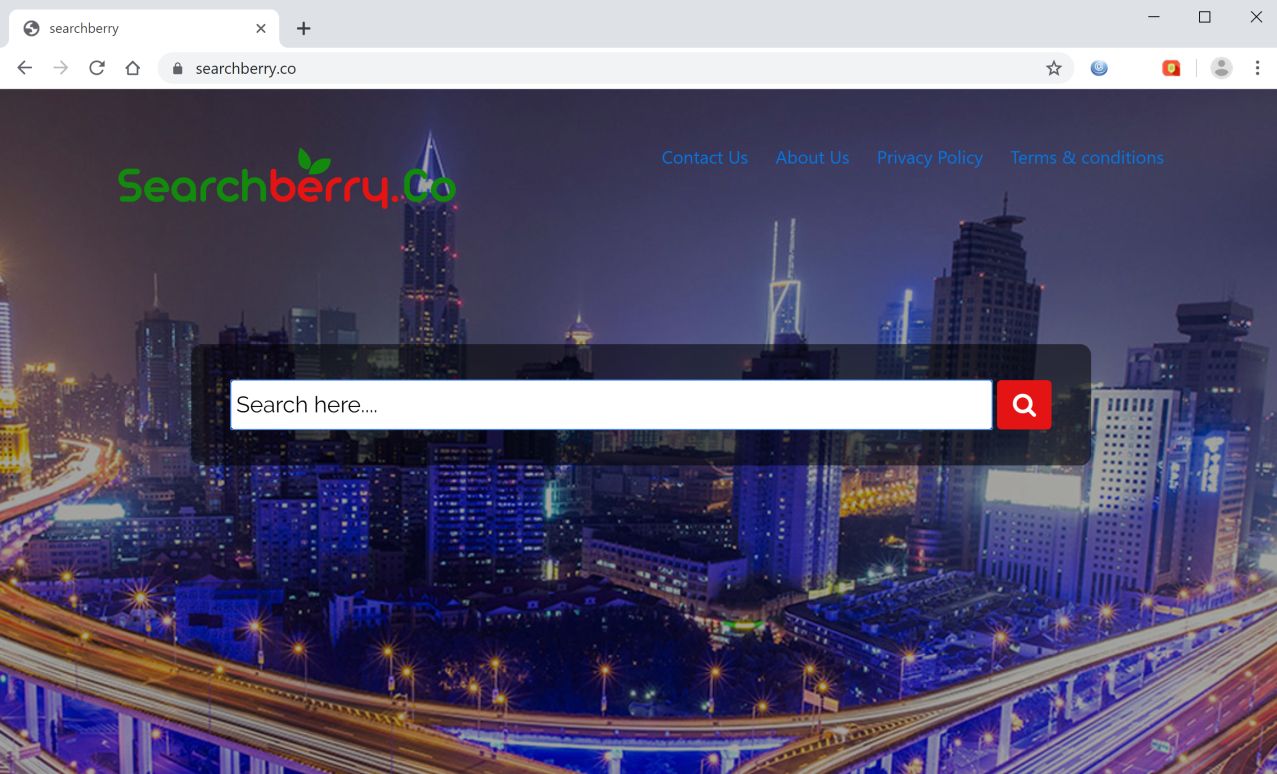Screen dimensions: 1277x774
Task: Open the Contact Us link
Action: pyautogui.click(x=705, y=158)
